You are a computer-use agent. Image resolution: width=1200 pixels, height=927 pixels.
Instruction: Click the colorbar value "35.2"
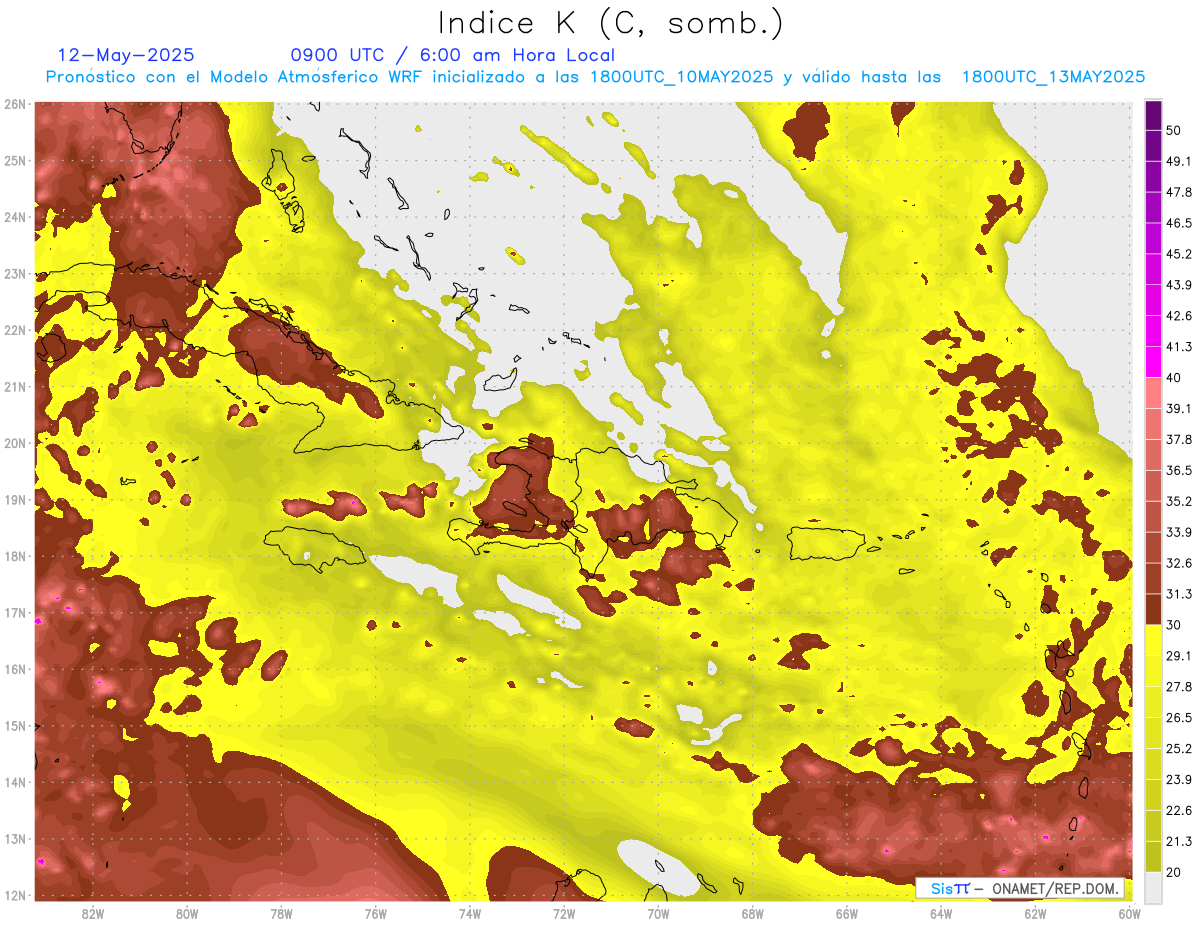(1178, 501)
